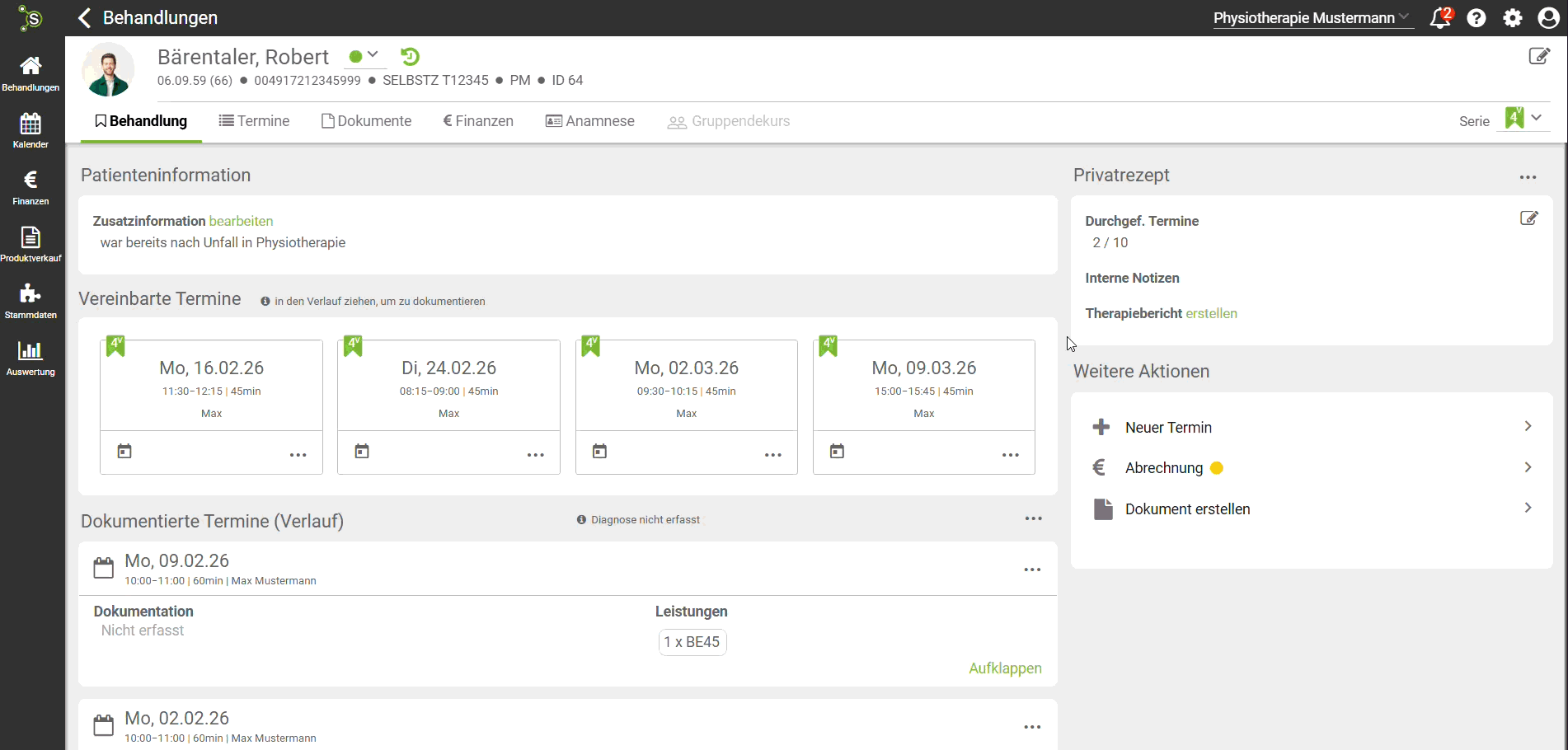Viewport: 1568px width, 750px height.
Task: Open settings gear in top bar
Action: 1512,18
